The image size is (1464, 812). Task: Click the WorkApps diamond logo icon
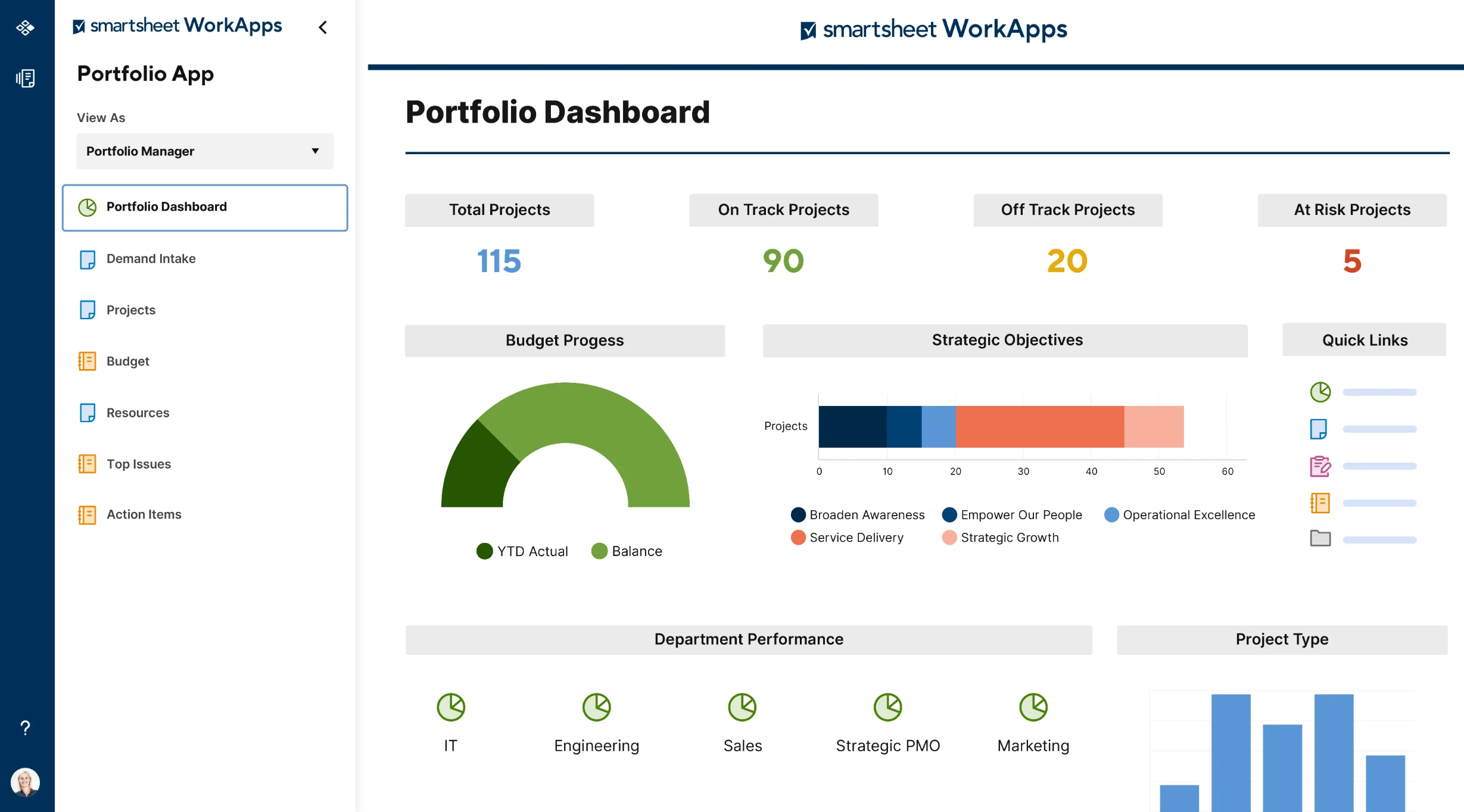click(25, 27)
